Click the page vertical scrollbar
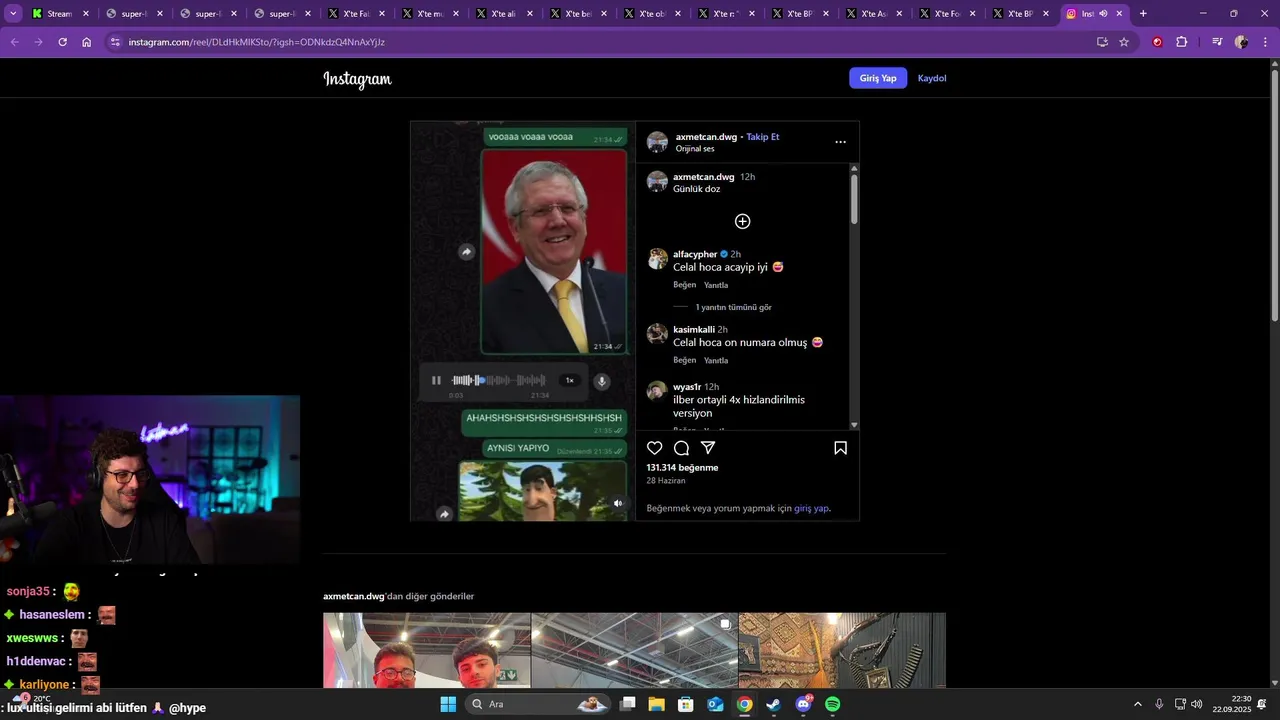Image resolution: width=1280 pixels, height=720 pixels. pos(1274,195)
